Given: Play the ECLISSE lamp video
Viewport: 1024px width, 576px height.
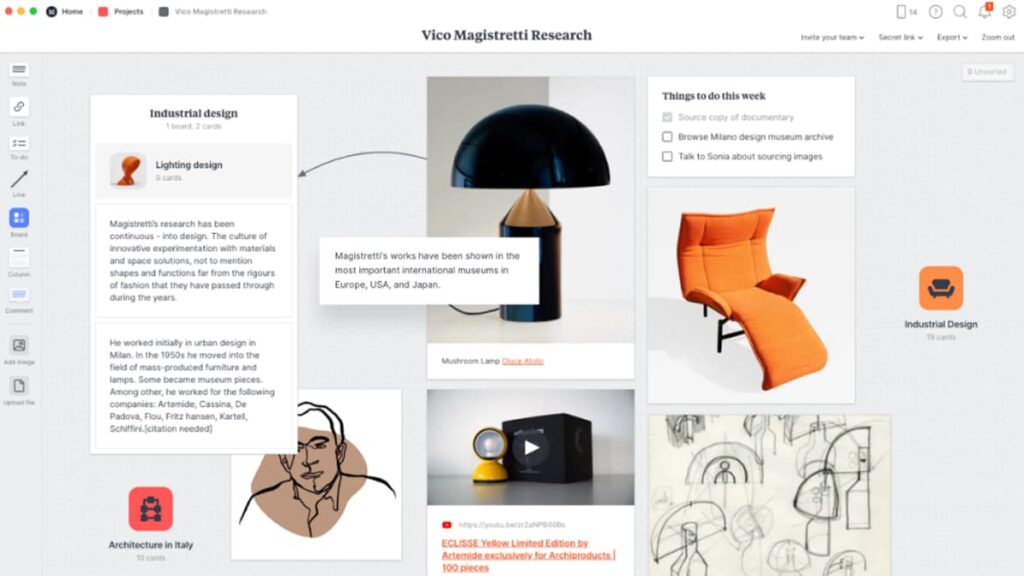Looking at the screenshot, I should [531, 447].
